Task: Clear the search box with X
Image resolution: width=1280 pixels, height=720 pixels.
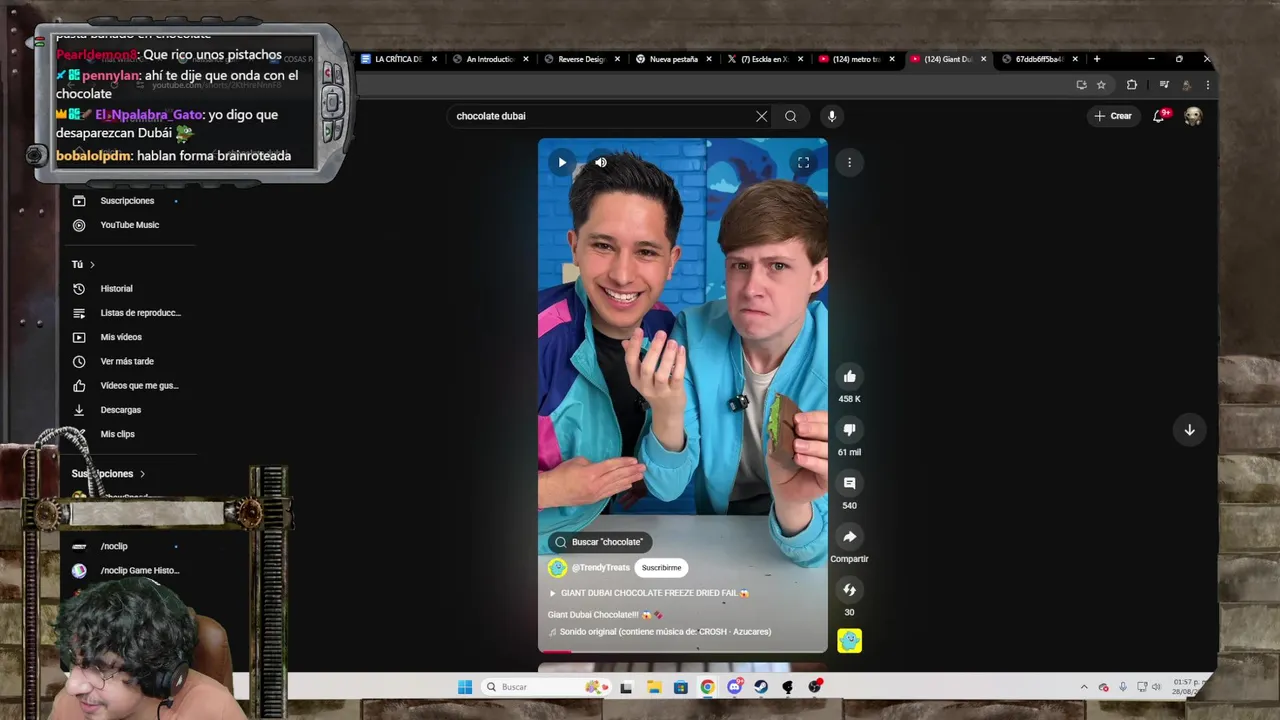Action: 761,116
